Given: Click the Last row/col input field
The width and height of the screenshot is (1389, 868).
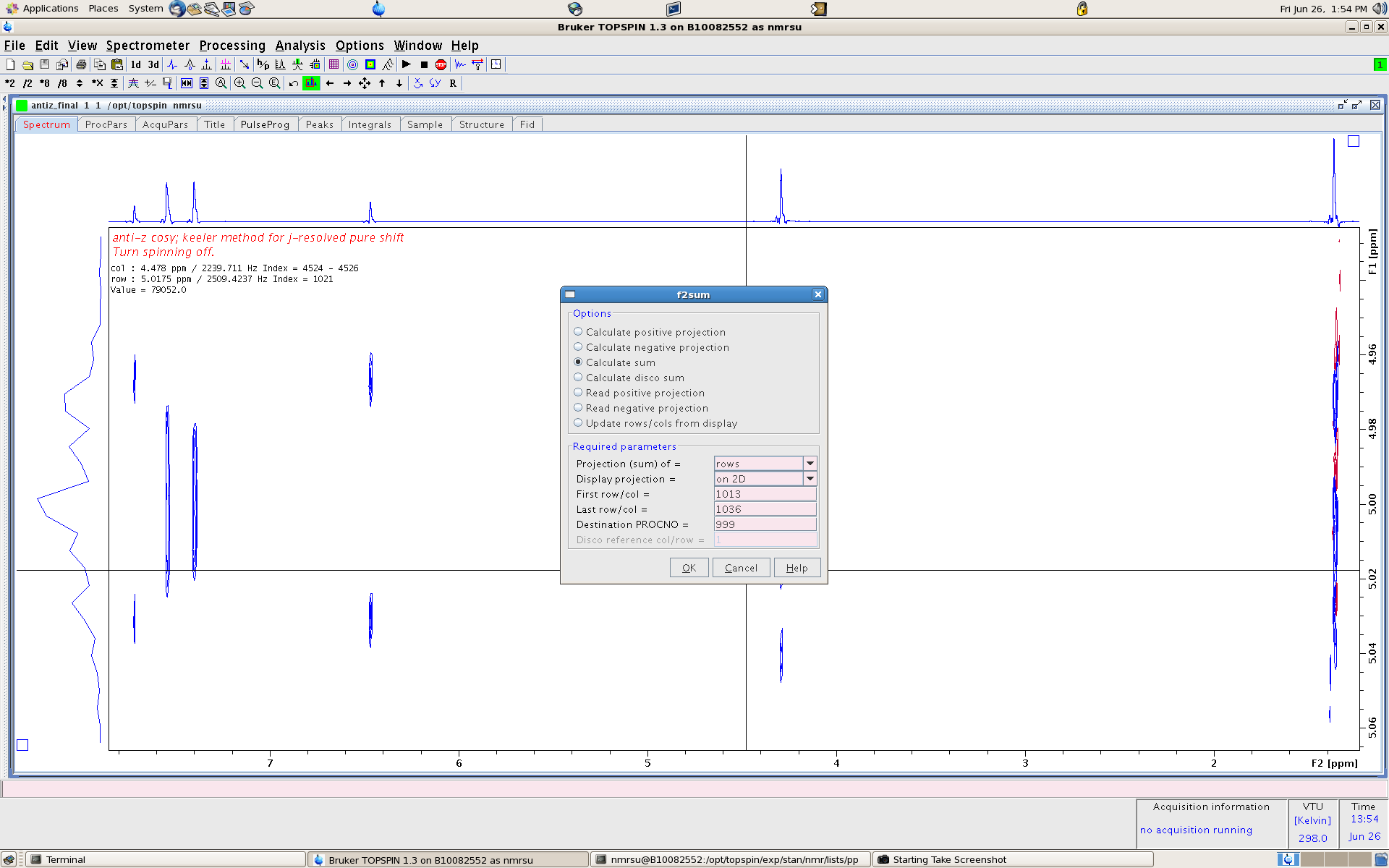Looking at the screenshot, I should click(x=765, y=509).
